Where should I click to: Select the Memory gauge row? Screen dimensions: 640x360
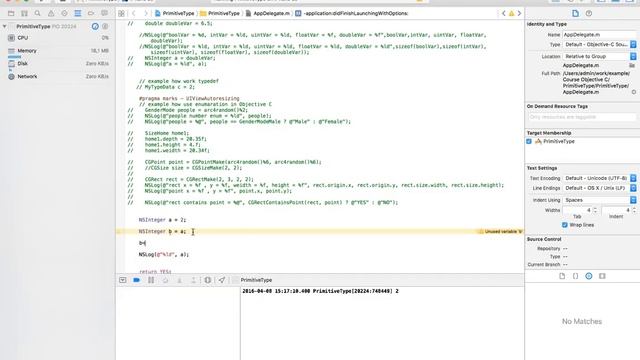(x=58, y=51)
